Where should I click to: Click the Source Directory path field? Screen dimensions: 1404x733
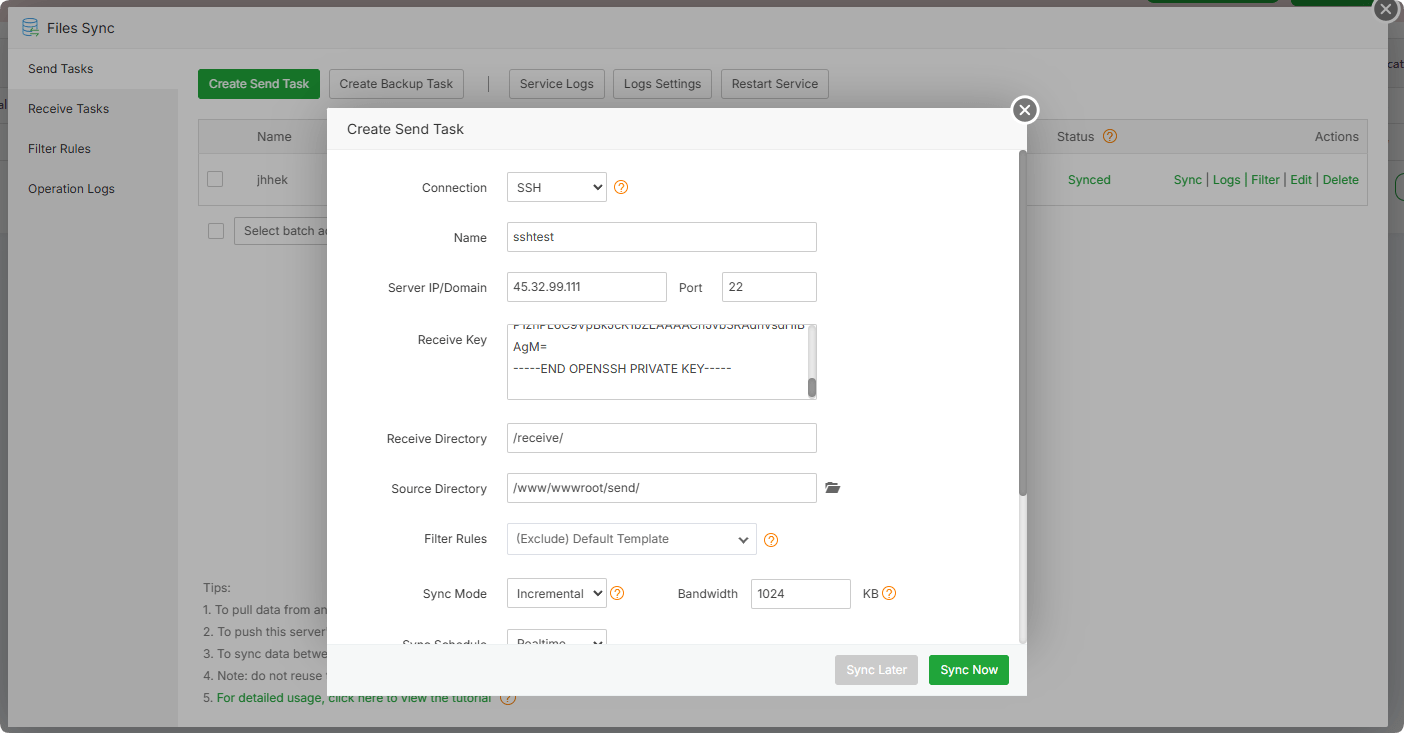662,488
